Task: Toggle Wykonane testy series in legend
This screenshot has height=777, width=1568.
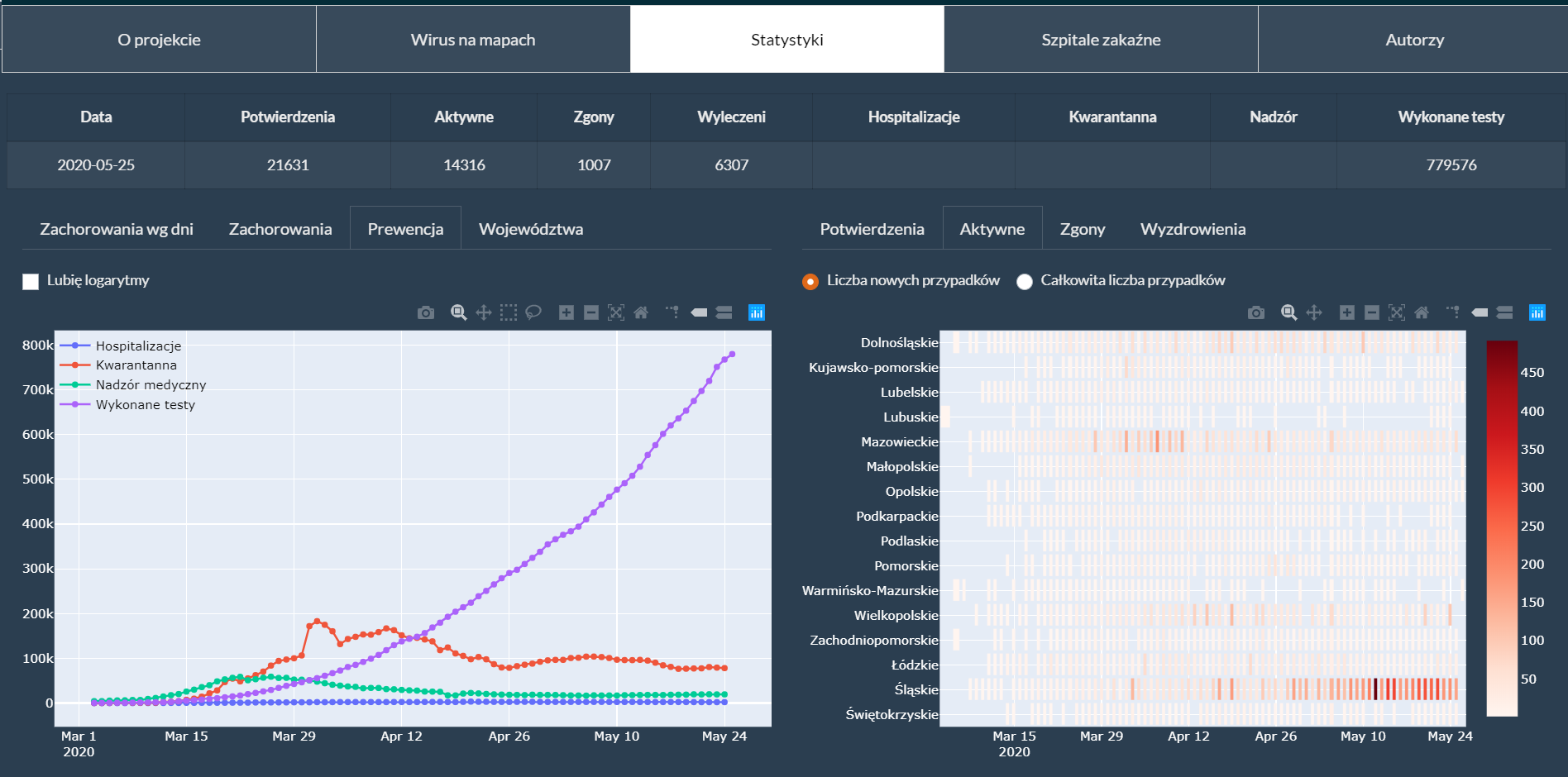Action: [128, 404]
